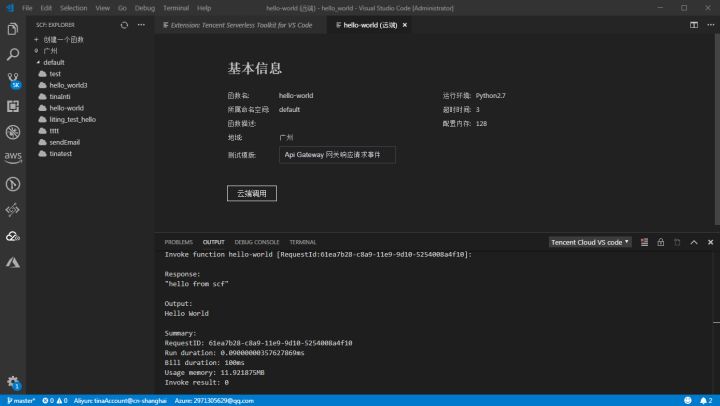Open the Terminal menu

(176, 8)
